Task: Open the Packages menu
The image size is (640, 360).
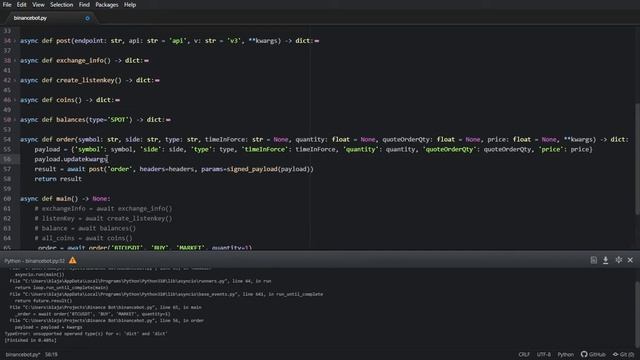Action: tap(107, 5)
